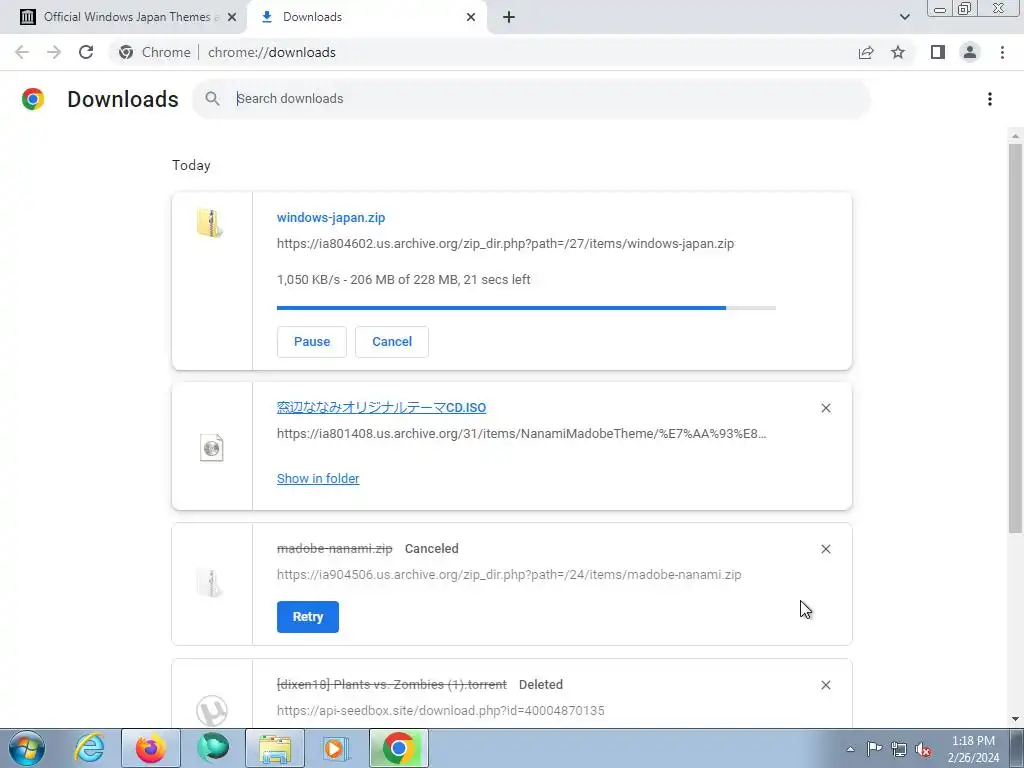Click Show in folder link

[318, 479]
